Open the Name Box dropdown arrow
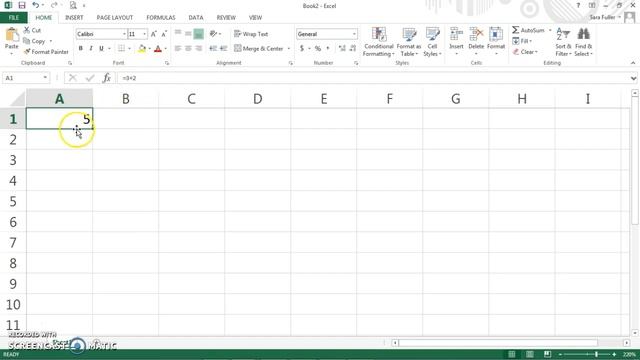The height and width of the screenshot is (360, 640). coord(45,78)
